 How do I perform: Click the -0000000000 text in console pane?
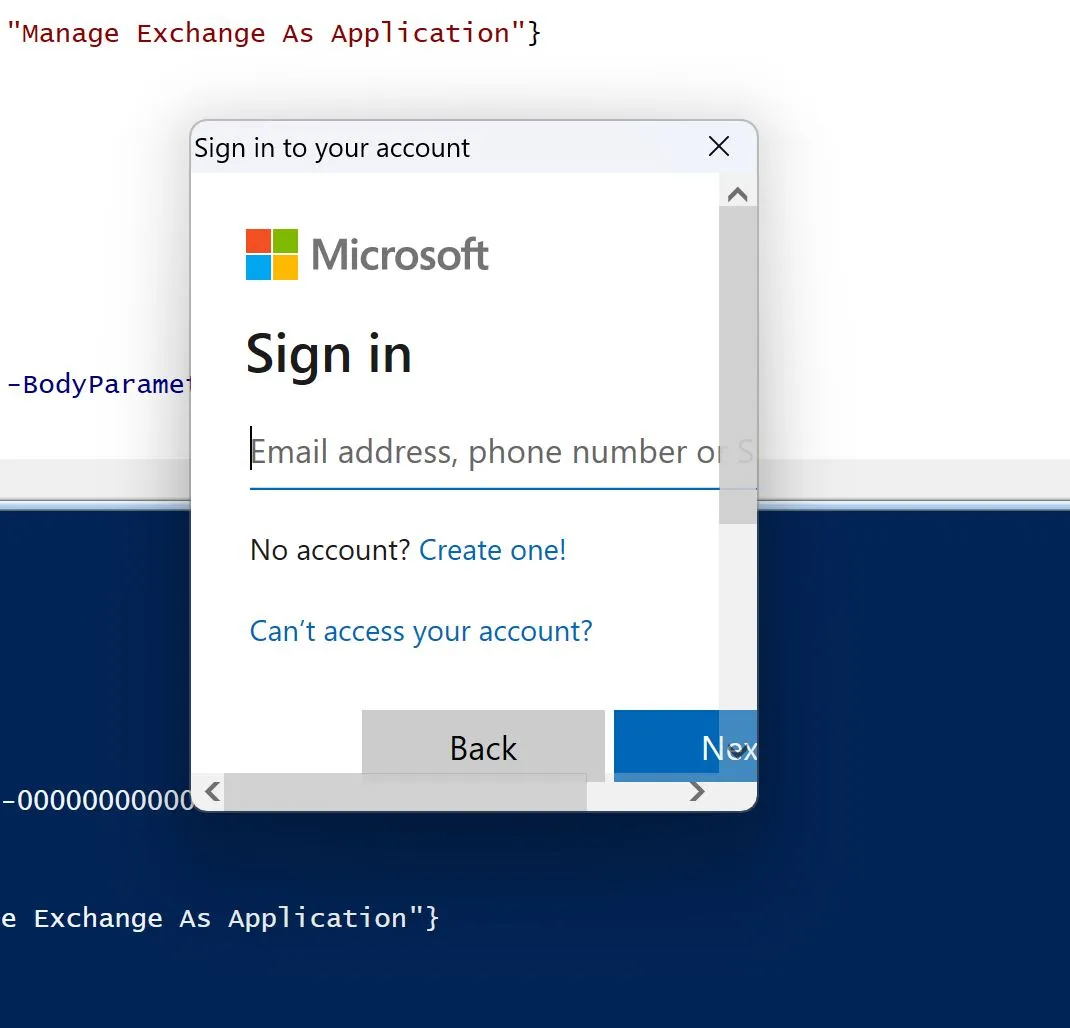pyautogui.click(x=98, y=800)
